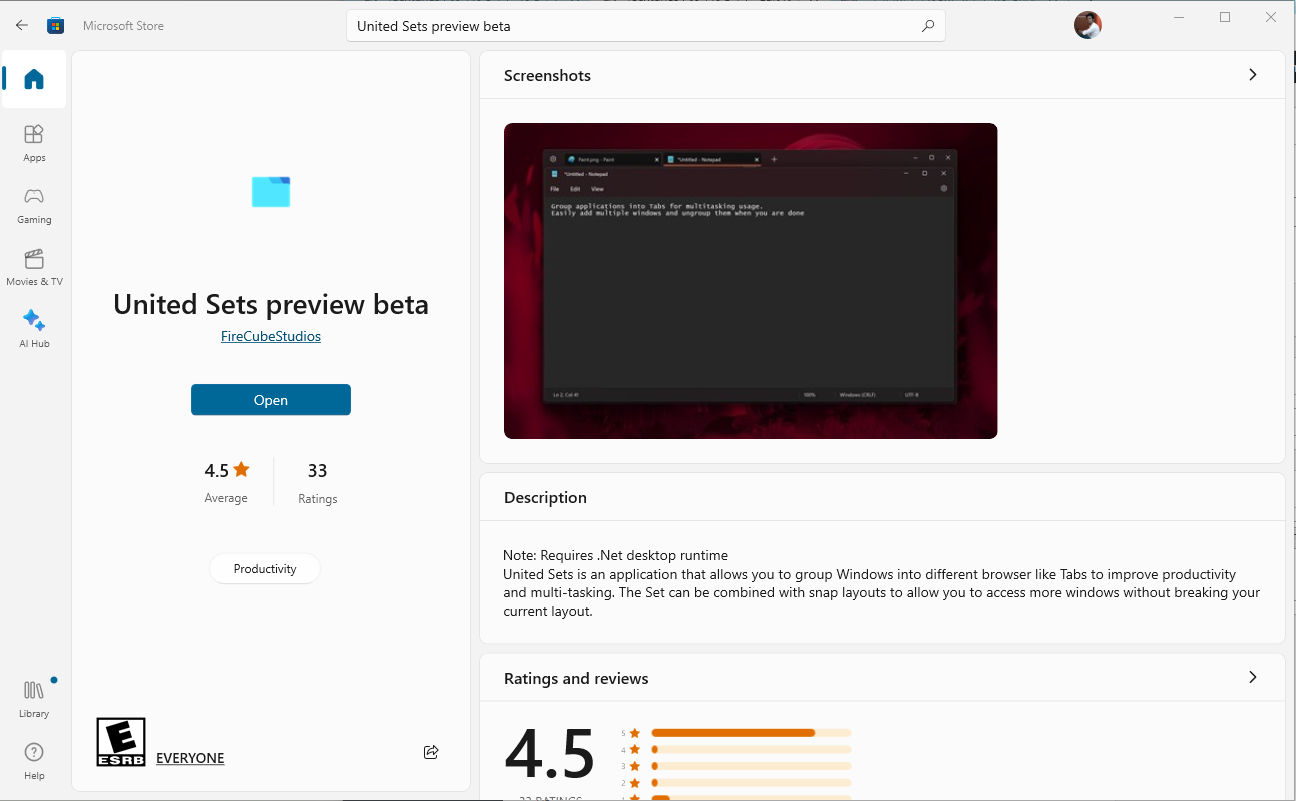Click the 'Note: Requires .Net desktop runtime' line

click(616, 555)
